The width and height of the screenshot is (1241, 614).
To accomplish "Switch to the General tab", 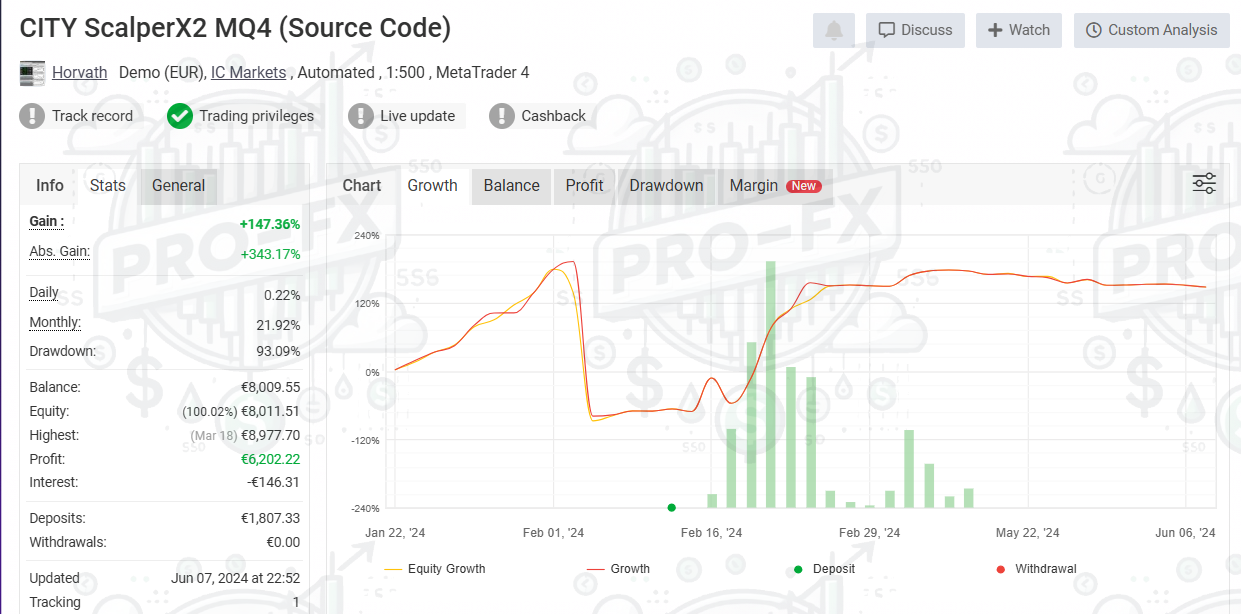I will (x=179, y=185).
